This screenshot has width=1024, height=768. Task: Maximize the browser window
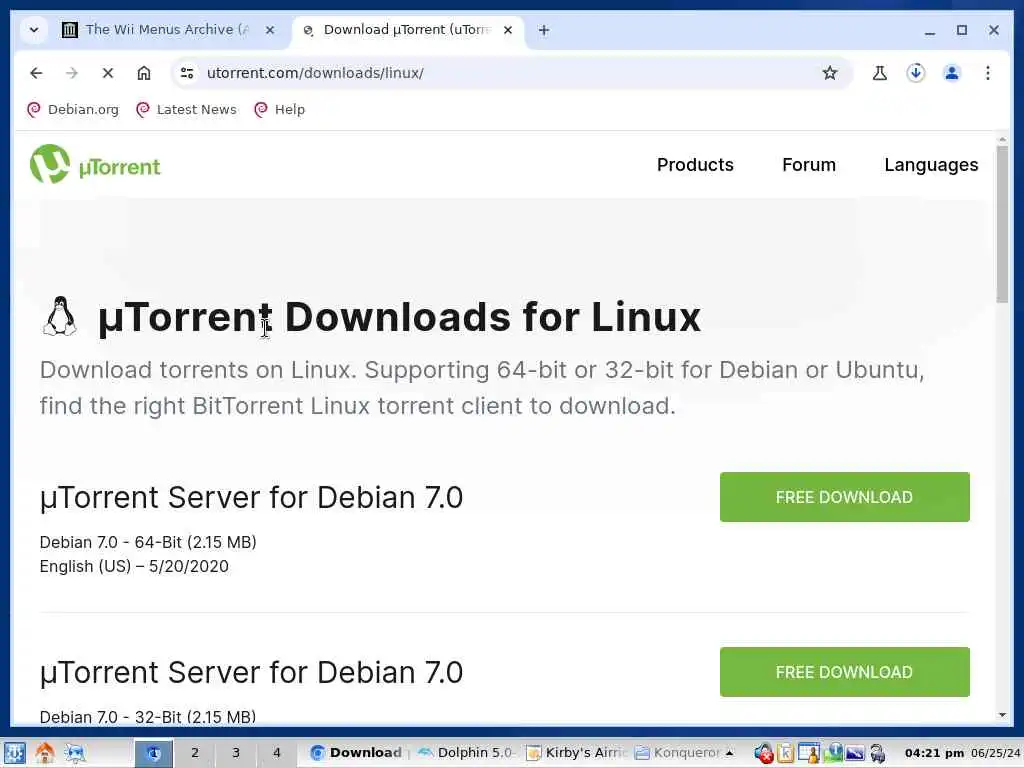[x=962, y=30]
